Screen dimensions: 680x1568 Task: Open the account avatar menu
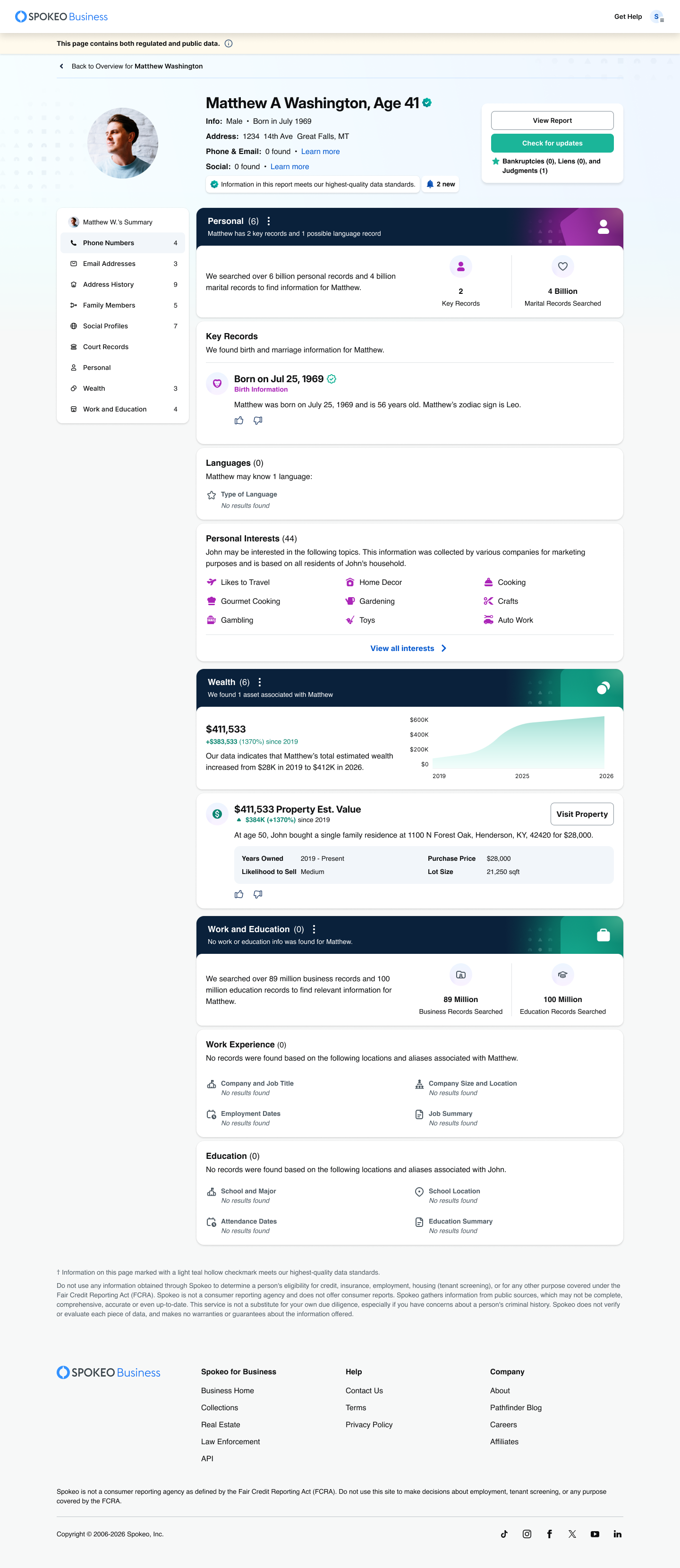(x=657, y=17)
